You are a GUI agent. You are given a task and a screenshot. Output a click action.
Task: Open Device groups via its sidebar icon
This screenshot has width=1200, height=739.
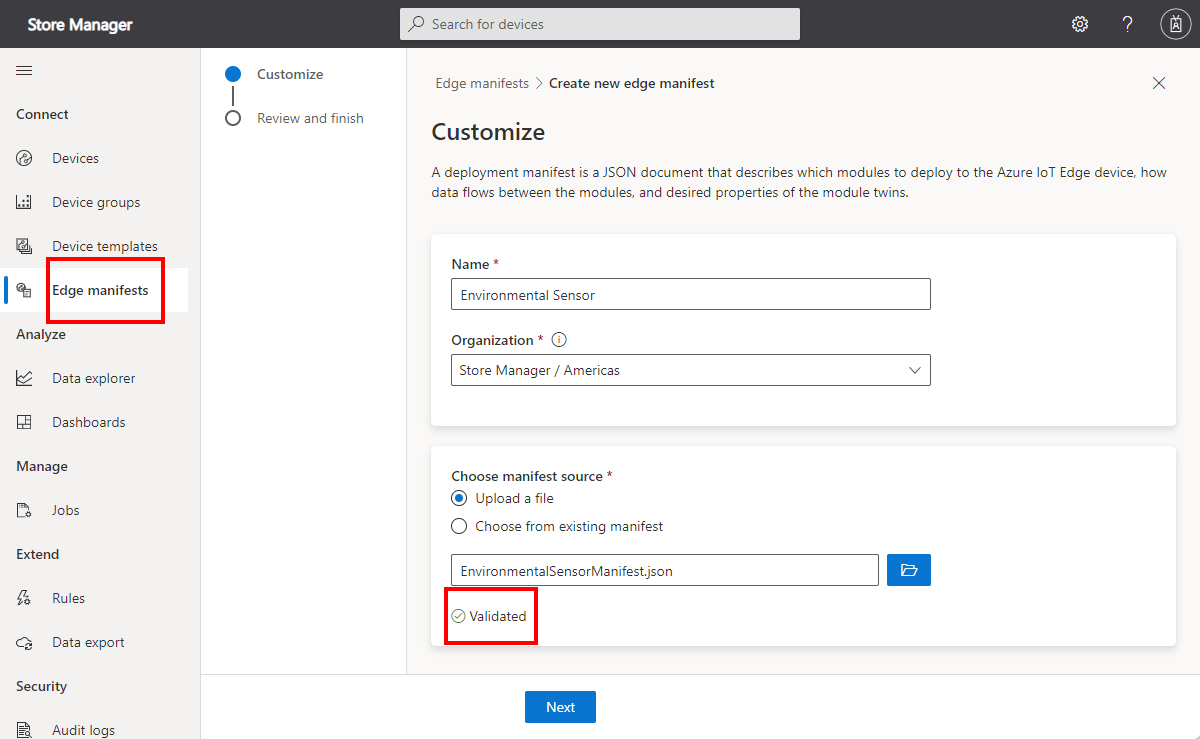[22, 201]
